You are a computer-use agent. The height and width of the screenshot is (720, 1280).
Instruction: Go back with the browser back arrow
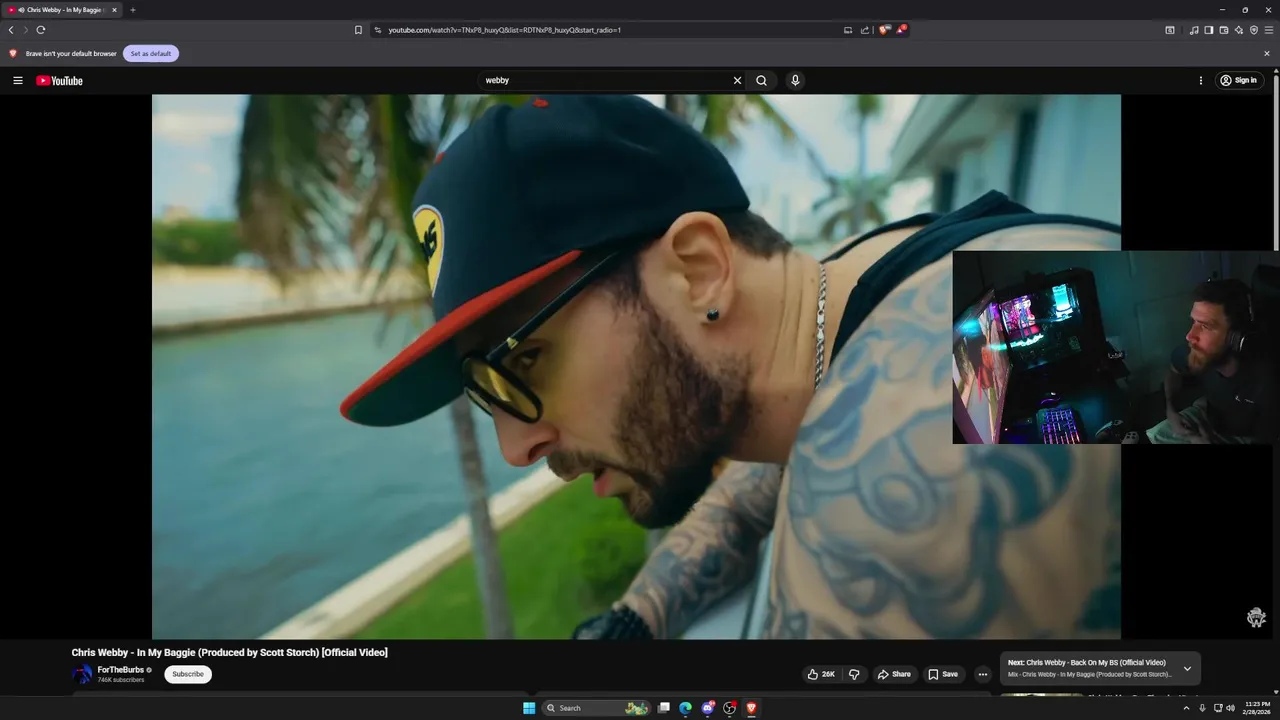click(11, 30)
